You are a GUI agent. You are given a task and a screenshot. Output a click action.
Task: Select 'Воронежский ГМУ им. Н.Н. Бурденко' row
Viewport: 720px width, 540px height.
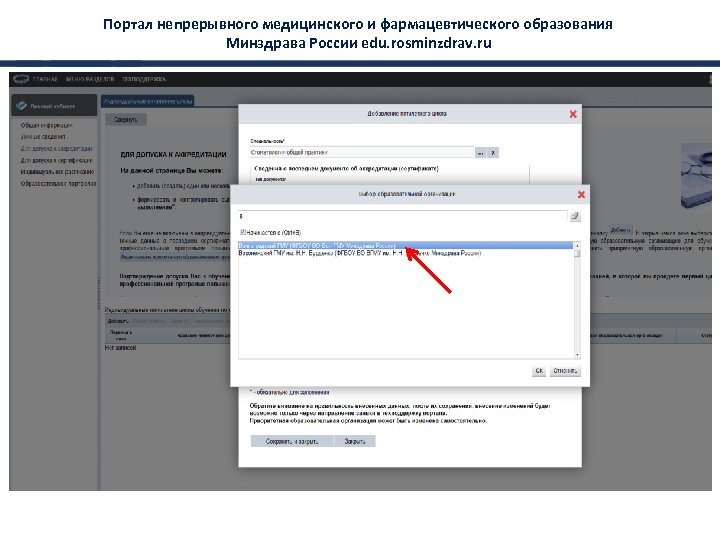click(x=406, y=253)
